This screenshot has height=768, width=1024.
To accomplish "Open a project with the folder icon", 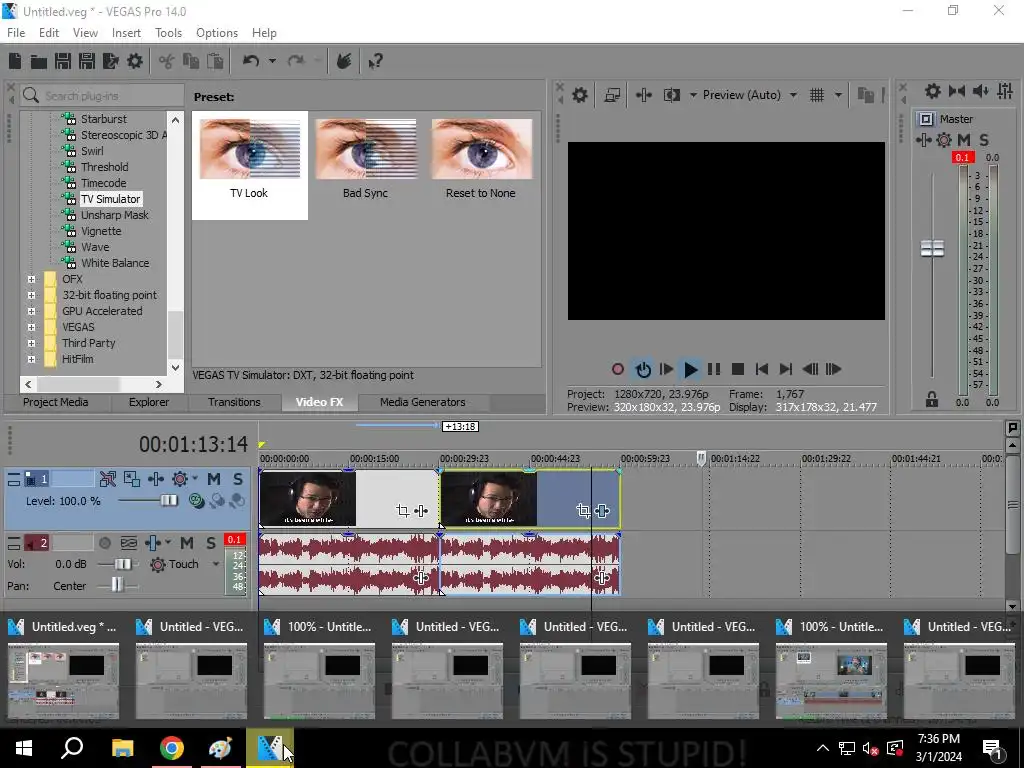I will pyautogui.click(x=39, y=61).
